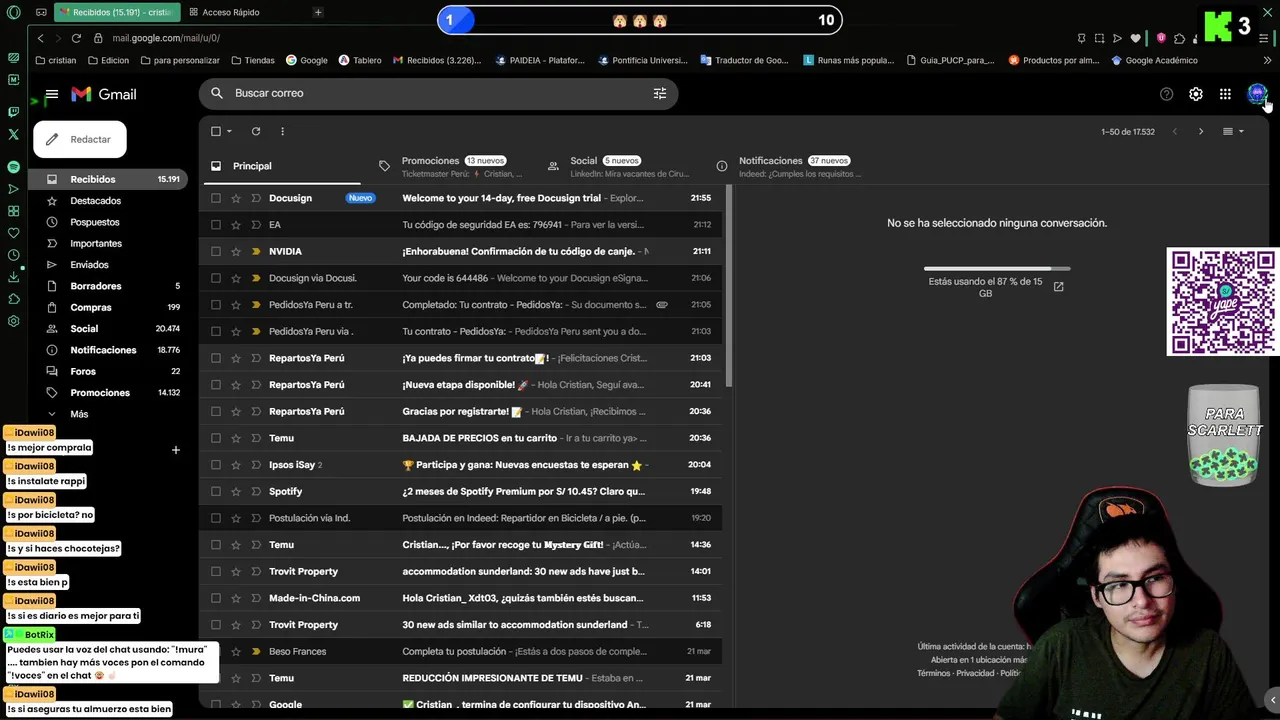1280x720 pixels.
Task: Toggle importance marker on Beso Frances email
Action: 256,651
